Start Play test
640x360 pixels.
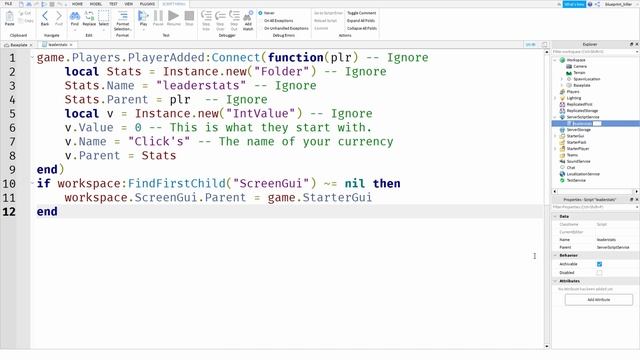(143, 18)
